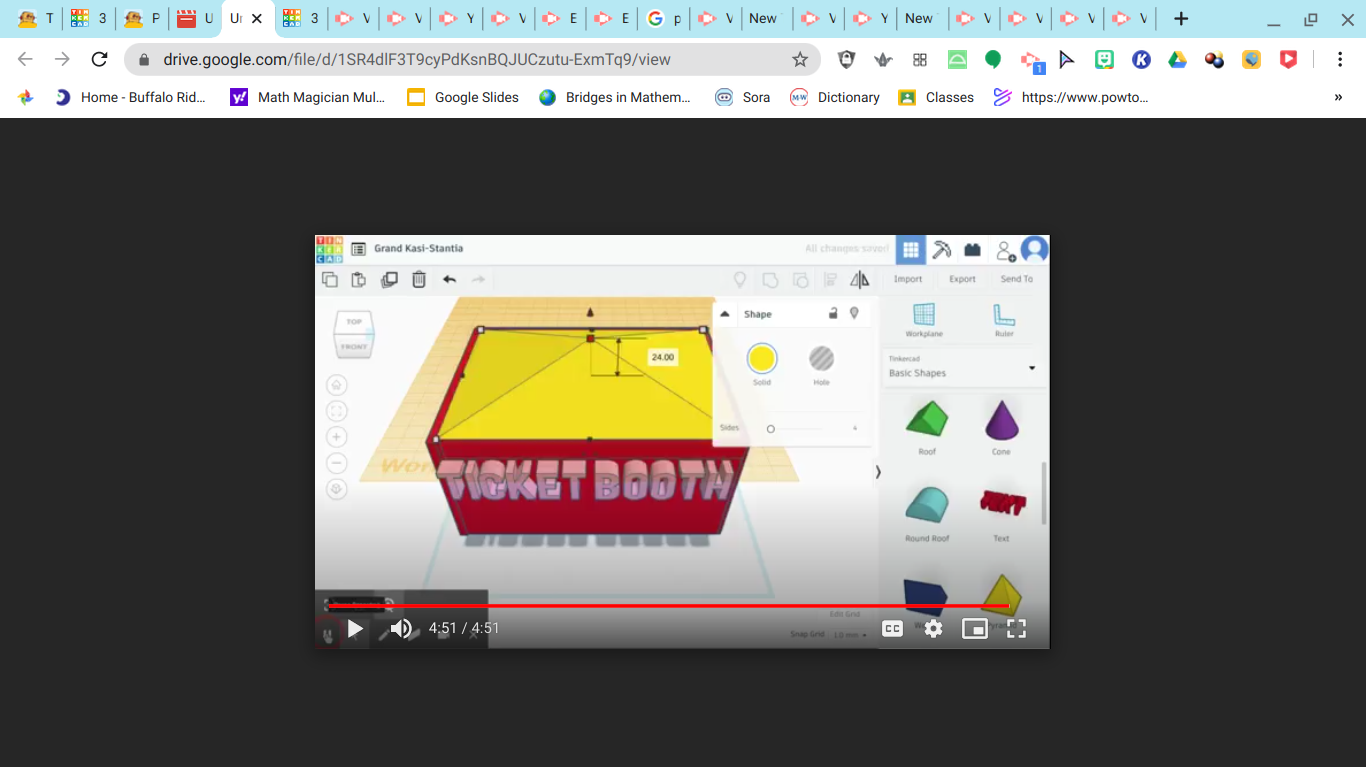Reload the Google Drive page
Screen dimensions: 1366x768
(99, 60)
